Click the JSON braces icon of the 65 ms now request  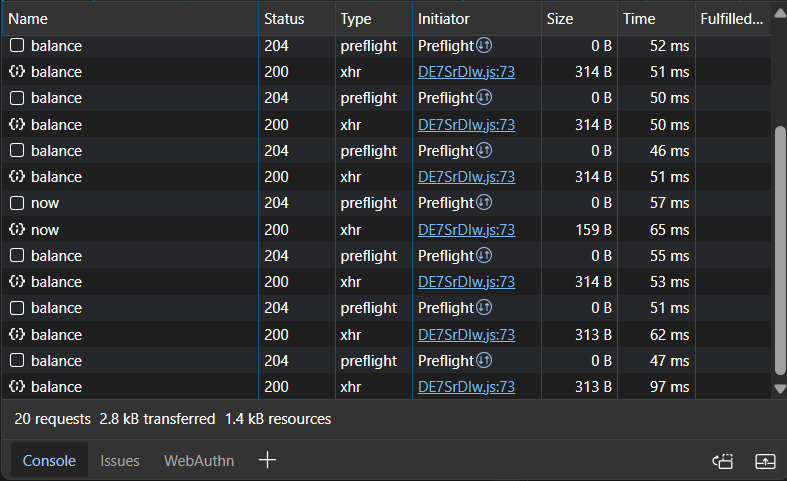pyautogui.click(x=17, y=229)
